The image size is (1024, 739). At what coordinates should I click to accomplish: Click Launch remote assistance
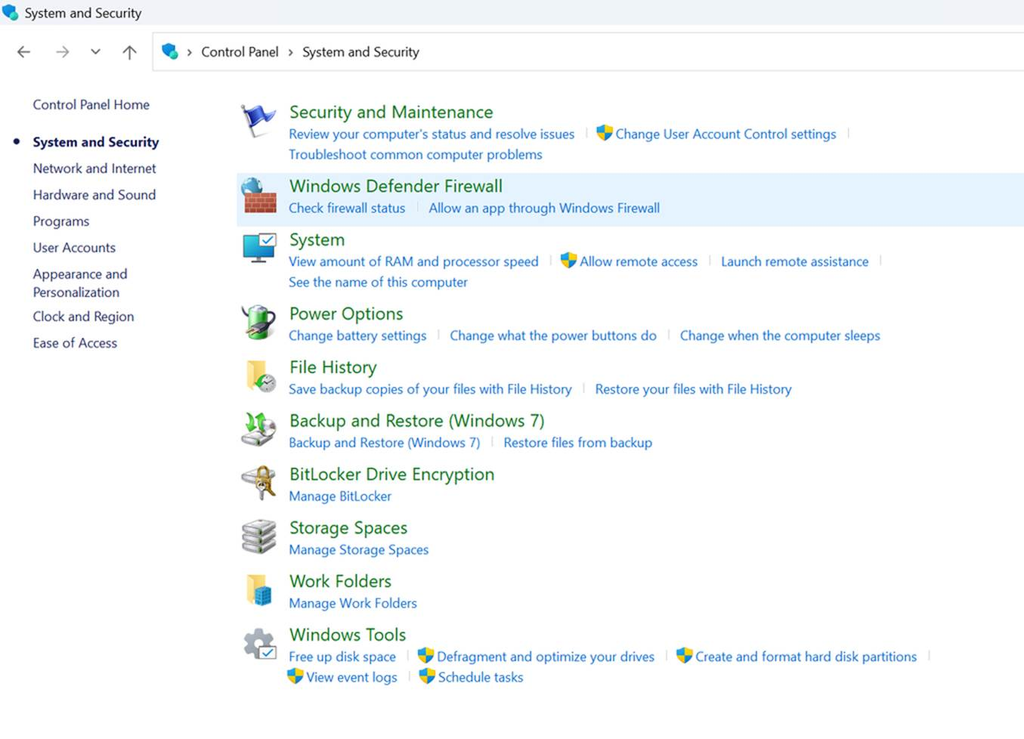tap(795, 261)
